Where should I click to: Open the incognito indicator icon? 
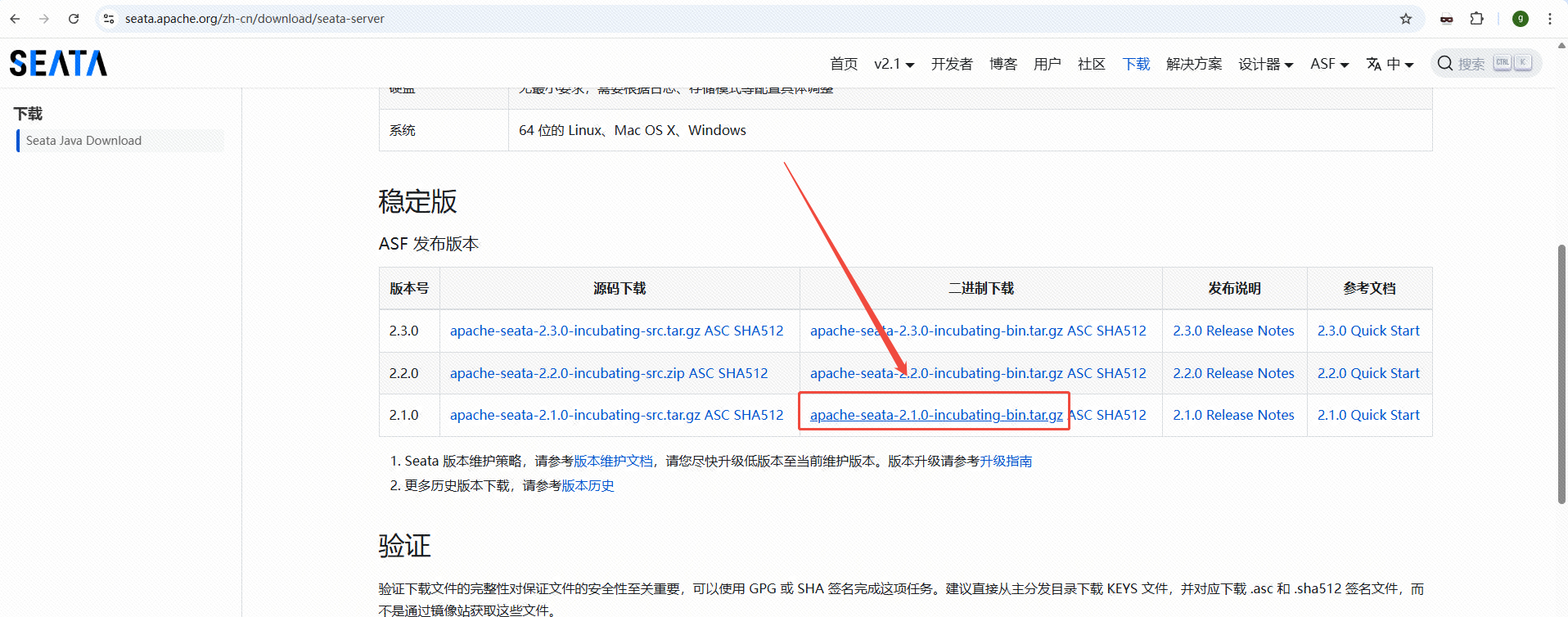click(x=1447, y=19)
